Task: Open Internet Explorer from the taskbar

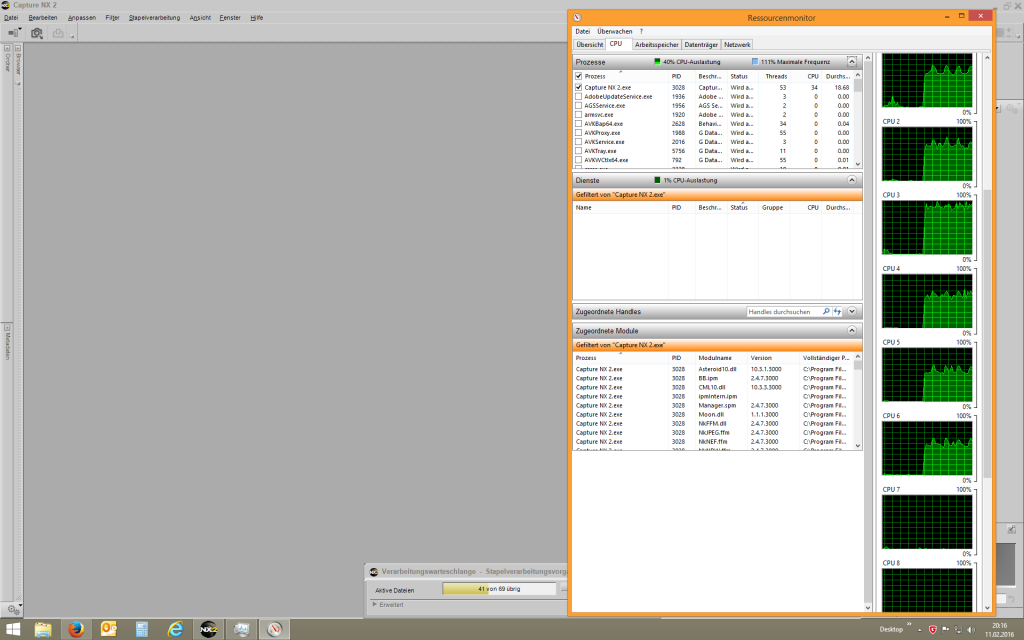Action: tap(175, 629)
